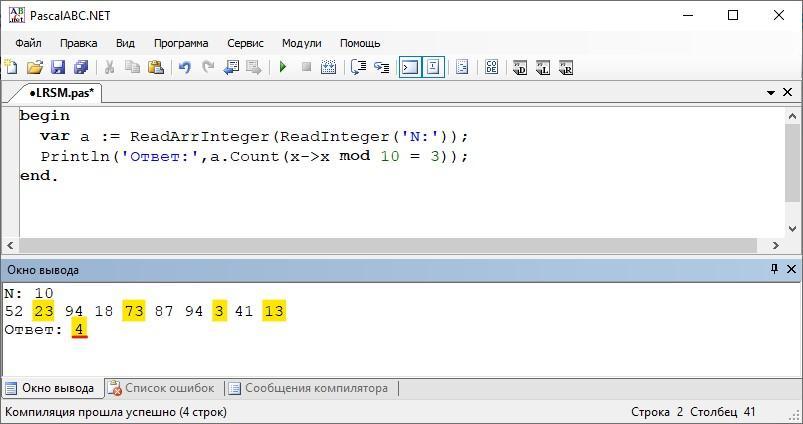803x424 pixels.
Task: Click the editor vertical scrollbar down arrow
Action: pos(793,229)
